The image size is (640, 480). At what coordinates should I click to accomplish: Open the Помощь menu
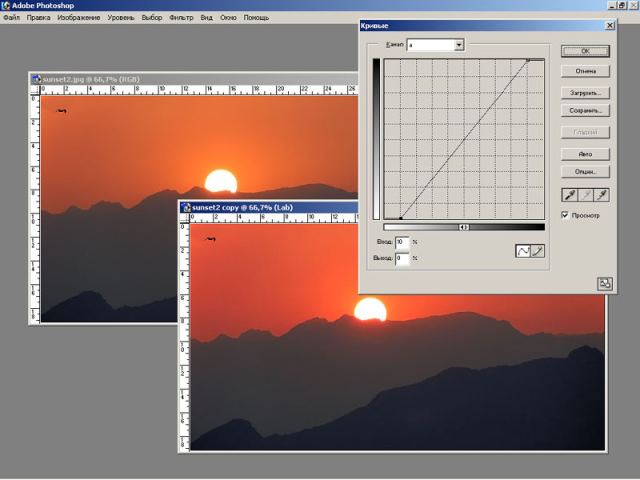[x=256, y=18]
